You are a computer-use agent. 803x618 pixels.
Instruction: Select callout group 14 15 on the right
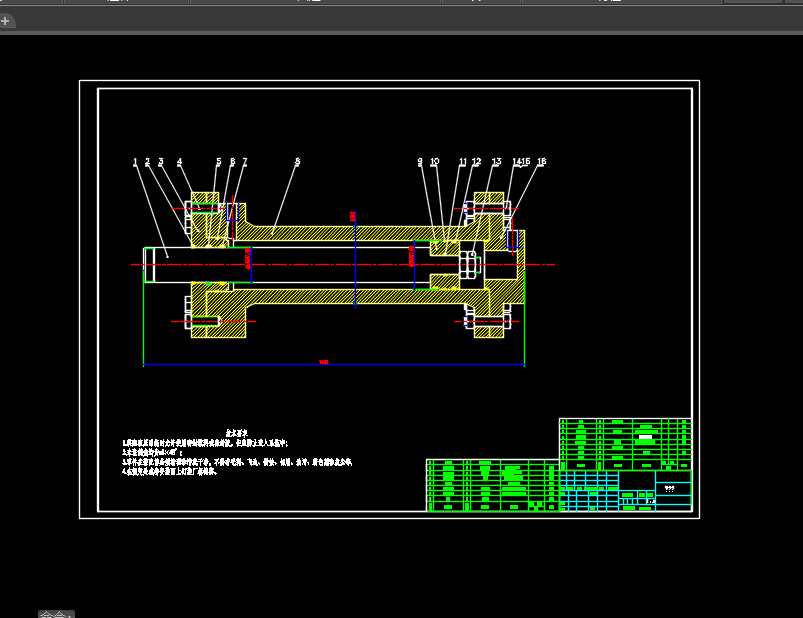pyautogui.click(x=519, y=160)
